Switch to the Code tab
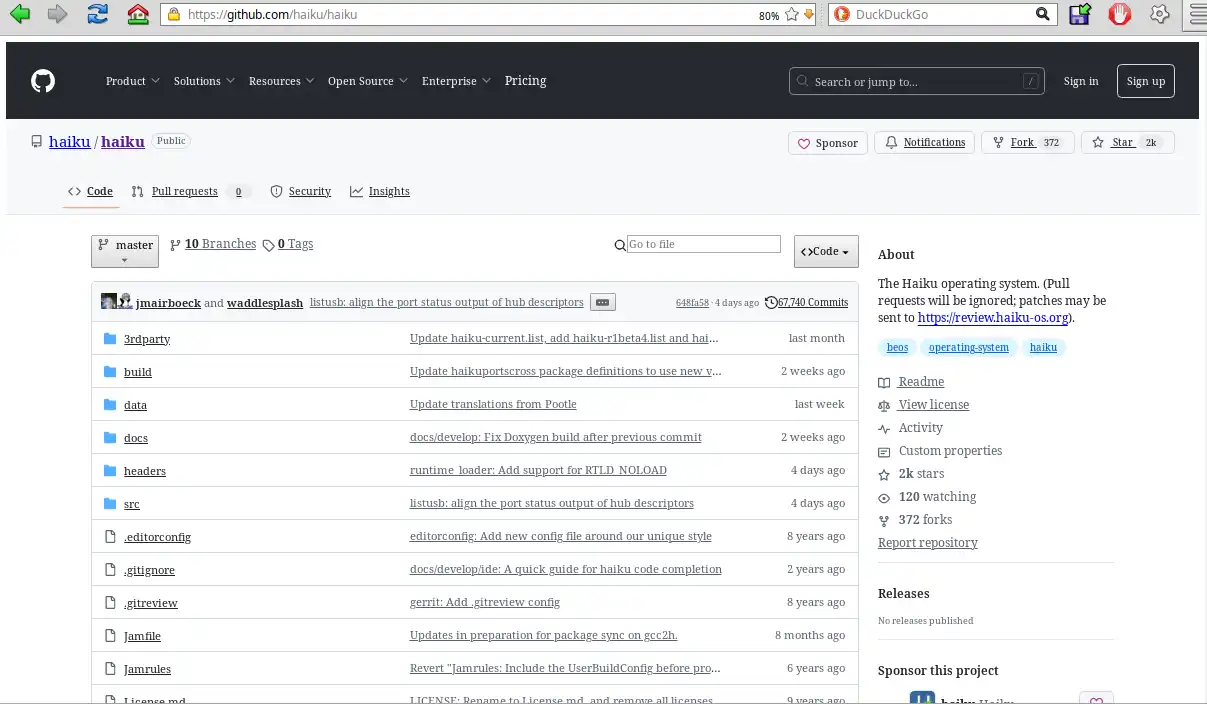Screen dimensions: 1207x704 tap(90, 191)
